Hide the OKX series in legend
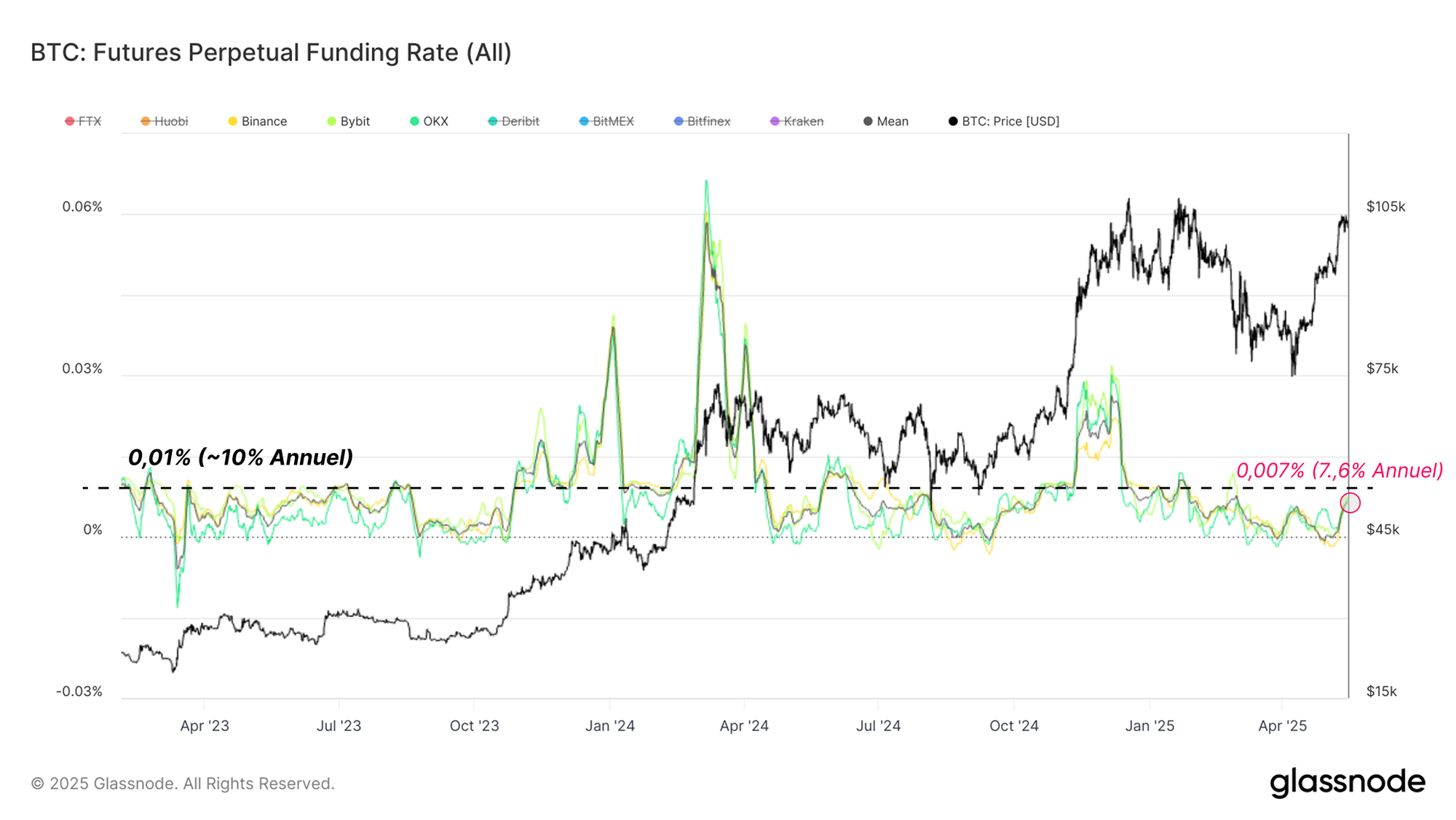Viewport: 1456px width, 820px height. tap(435, 121)
